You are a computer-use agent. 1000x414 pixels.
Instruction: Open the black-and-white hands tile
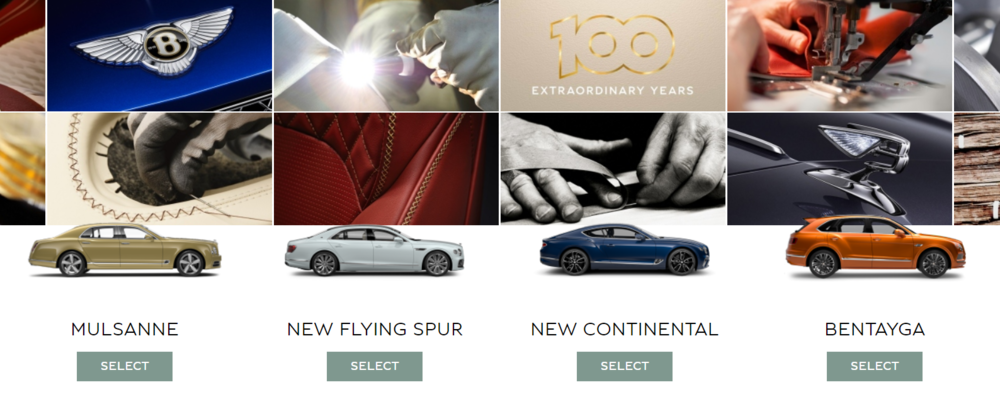(x=613, y=169)
